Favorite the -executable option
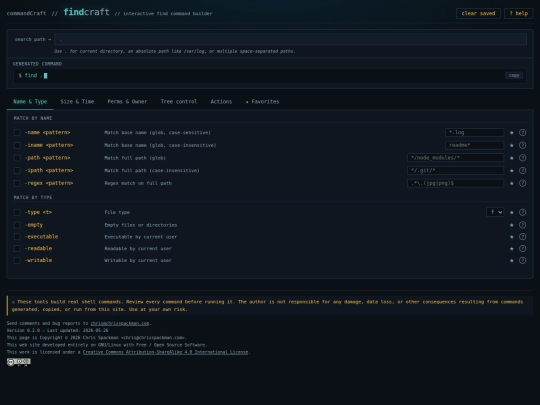The image size is (540, 405). pos(511,237)
